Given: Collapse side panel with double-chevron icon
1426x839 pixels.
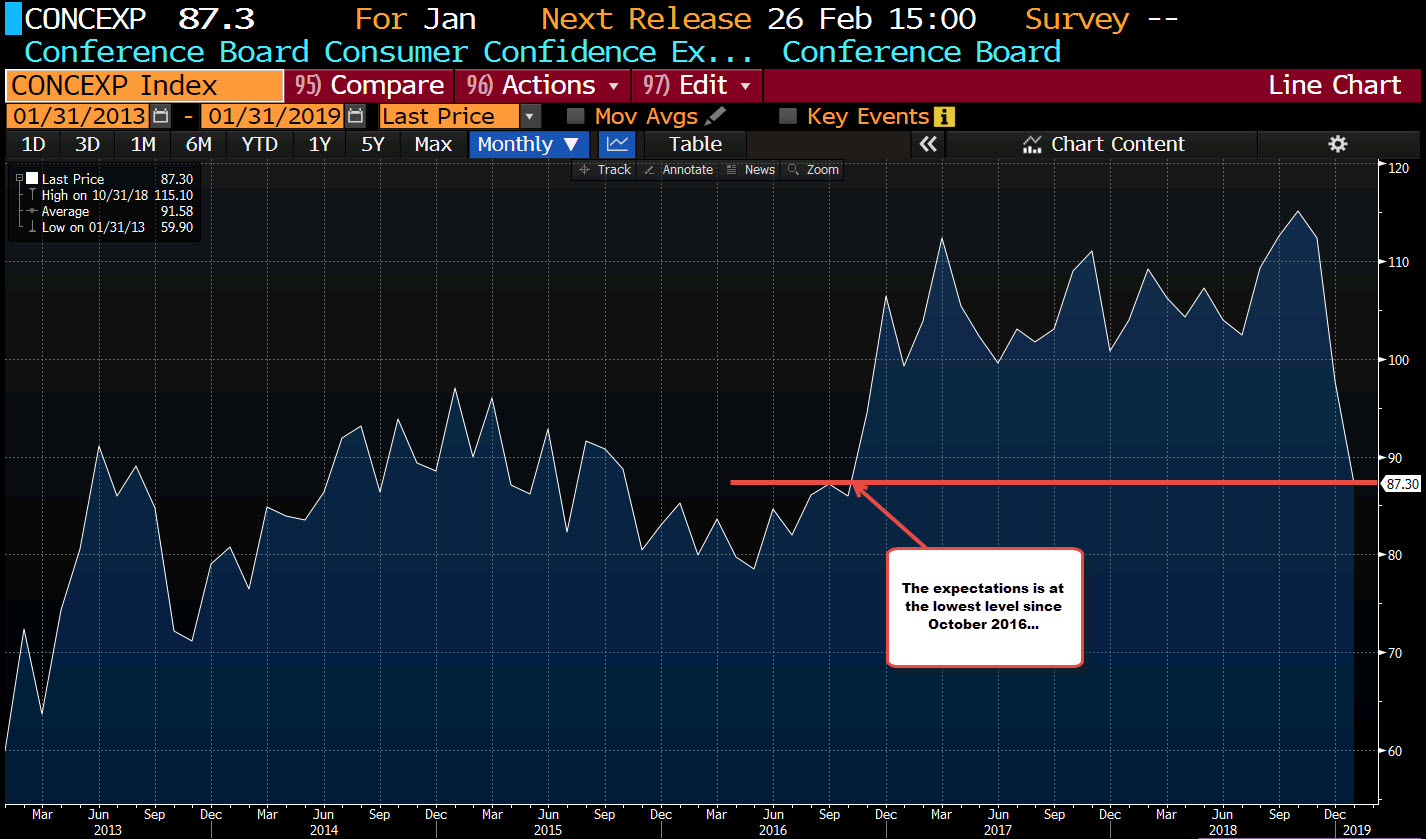Looking at the screenshot, I should (929, 144).
